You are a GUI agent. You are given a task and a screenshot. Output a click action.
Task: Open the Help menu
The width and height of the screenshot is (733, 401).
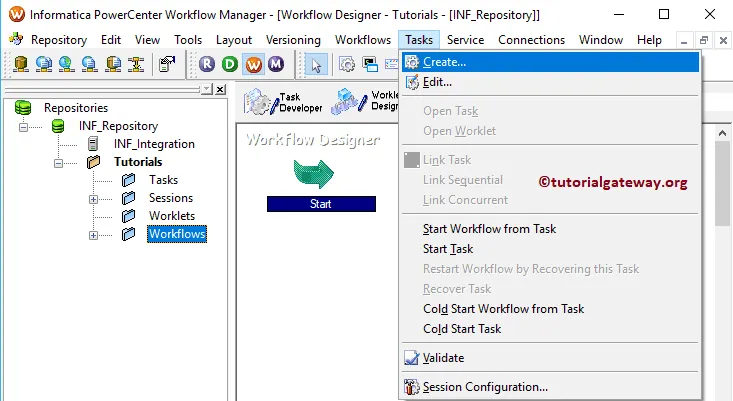(x=649, y=40)
